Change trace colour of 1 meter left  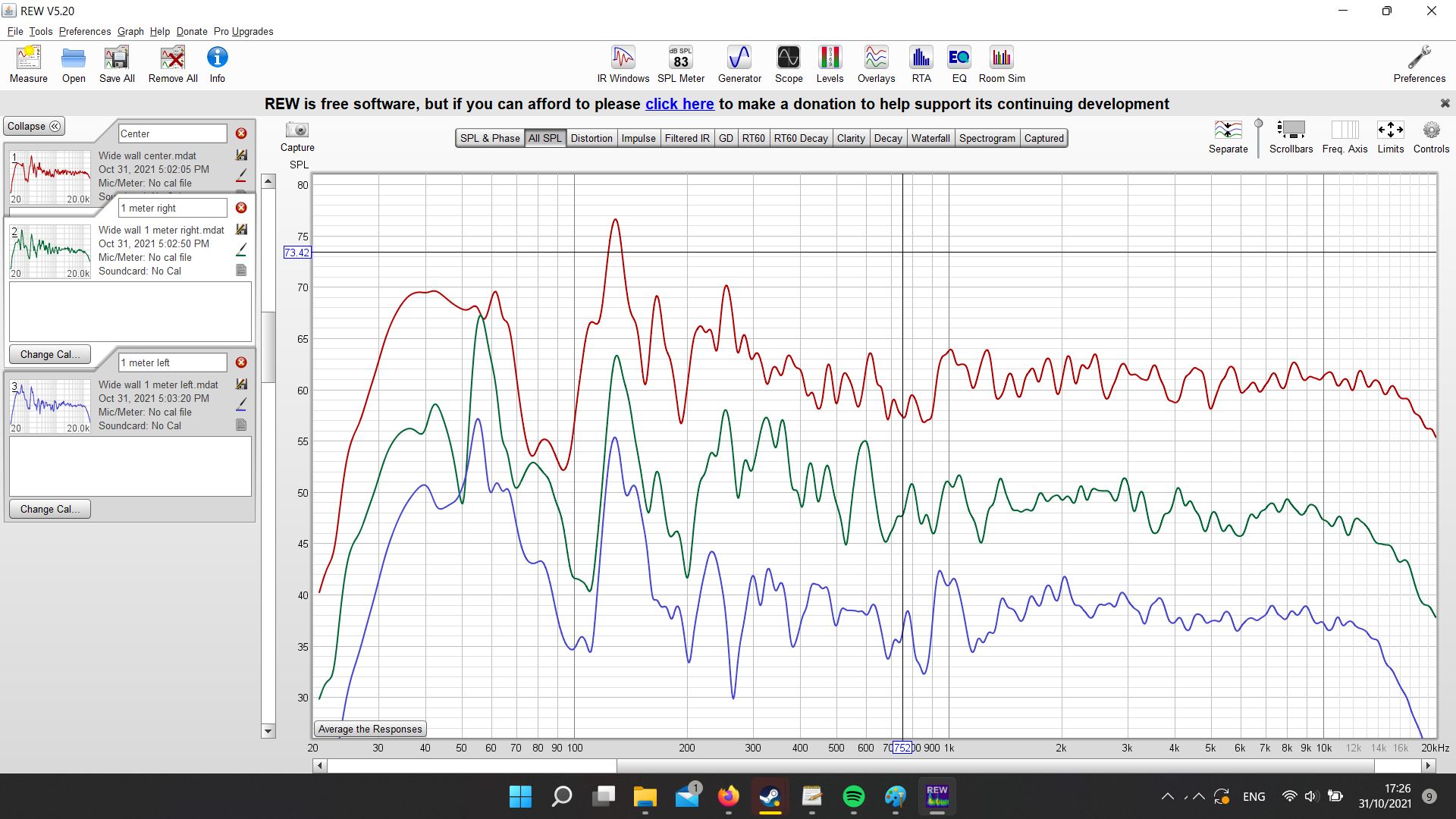pos(241,404)
